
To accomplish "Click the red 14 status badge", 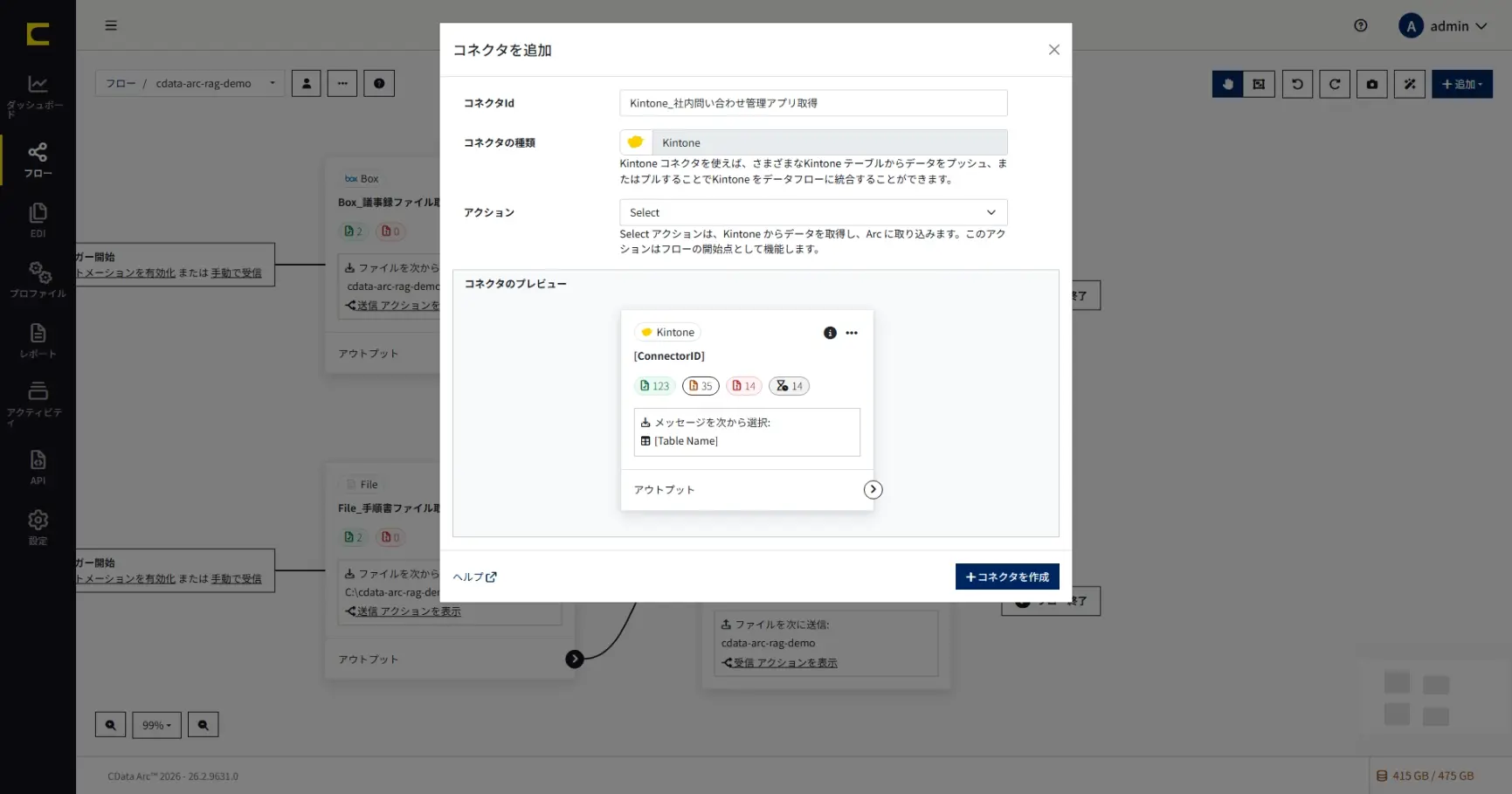I will coord(744,386).
